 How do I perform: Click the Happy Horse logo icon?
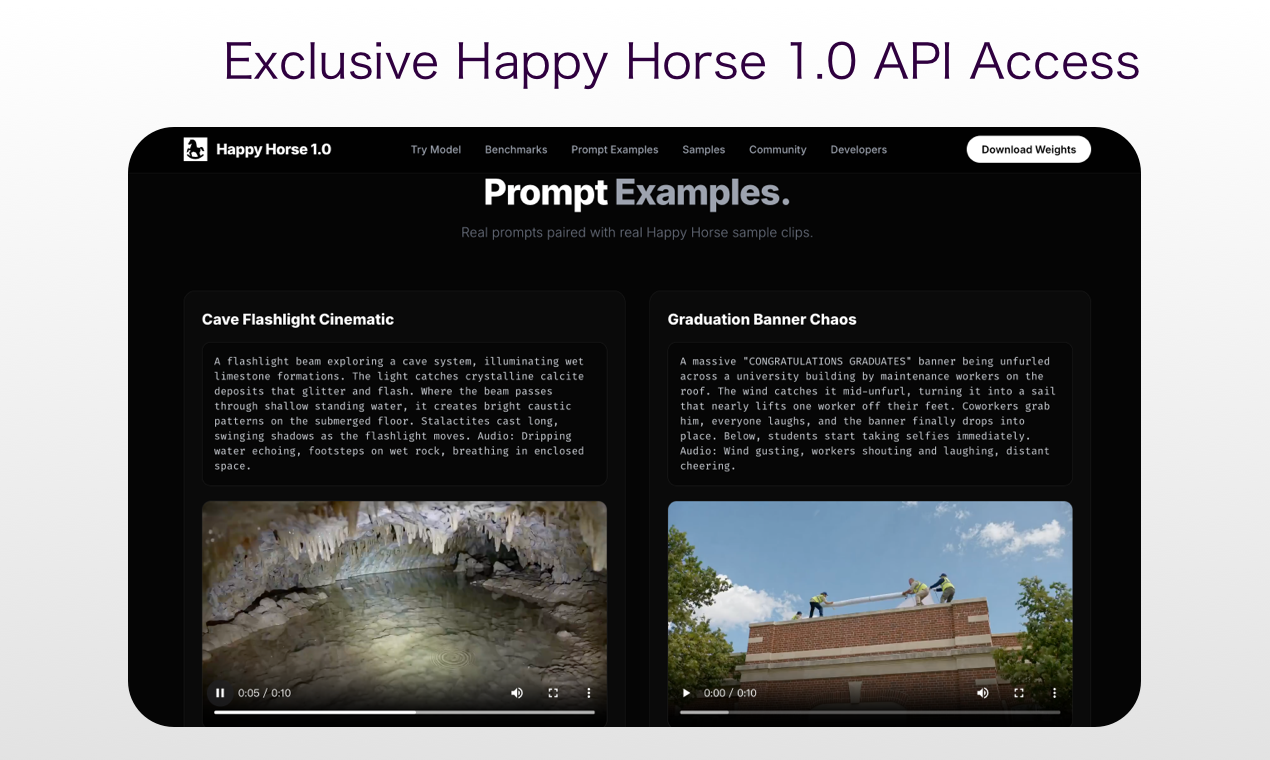click(x=194, y=148)
